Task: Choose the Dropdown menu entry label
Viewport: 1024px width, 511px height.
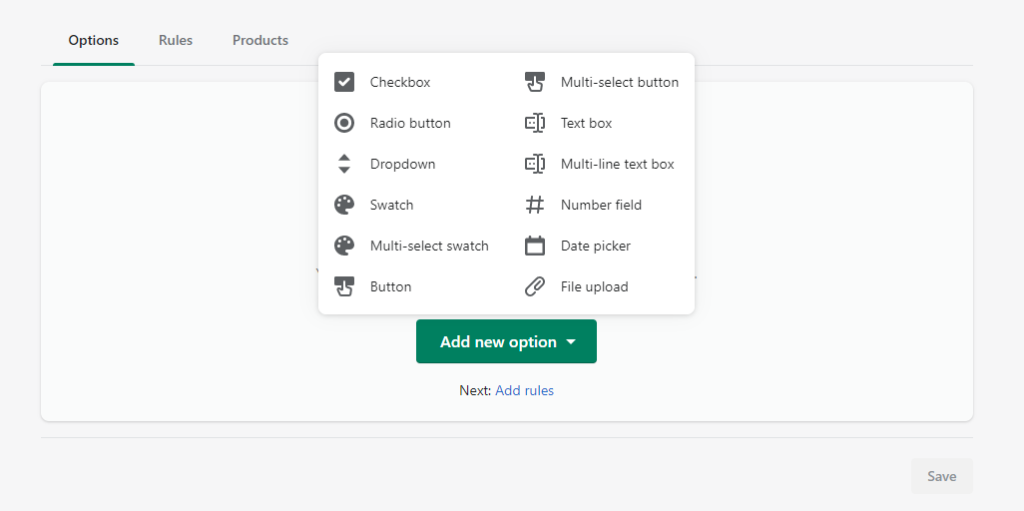Action: (x=402, y=164)
